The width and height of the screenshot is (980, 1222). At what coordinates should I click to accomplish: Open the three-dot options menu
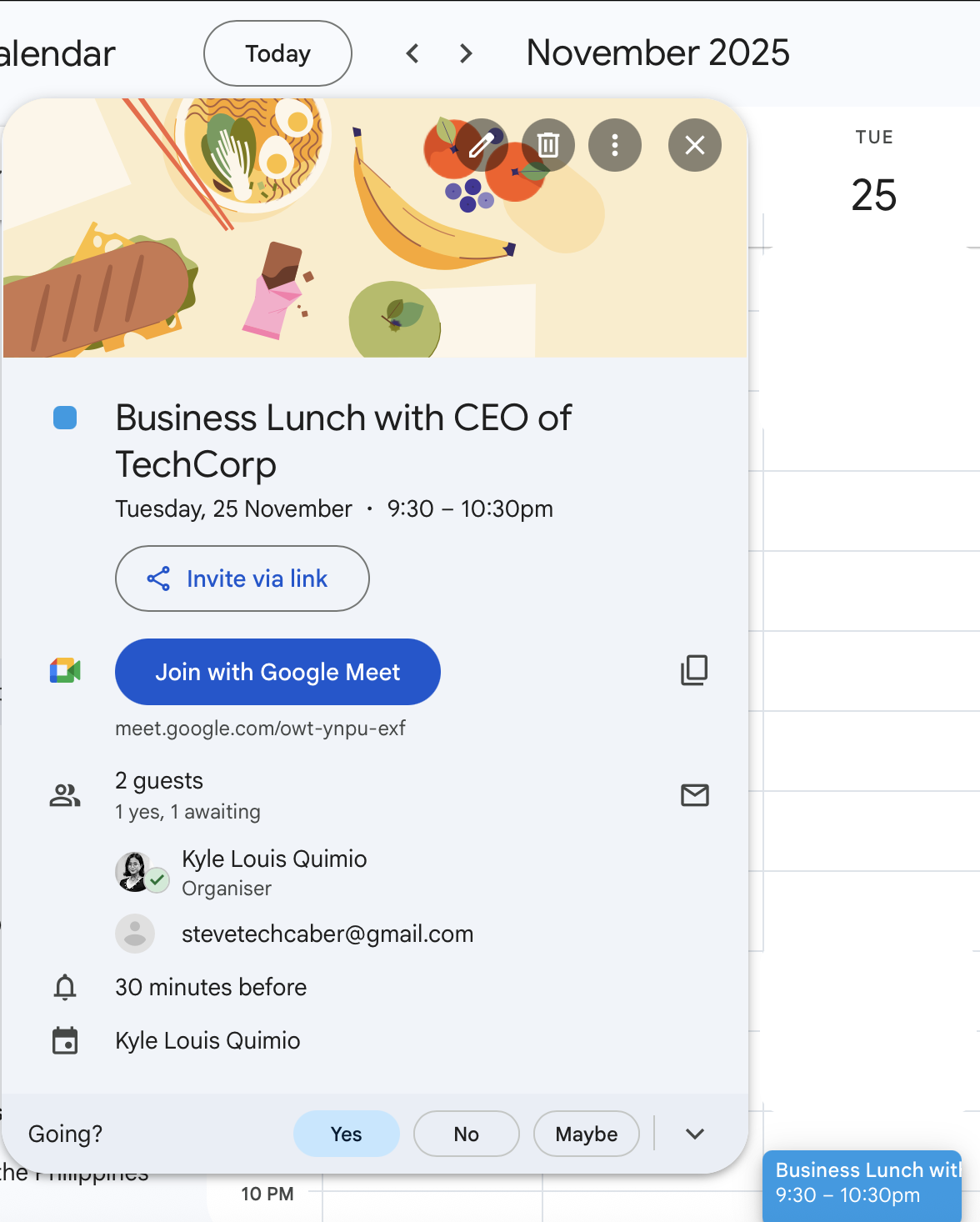(x=615, y=145)
